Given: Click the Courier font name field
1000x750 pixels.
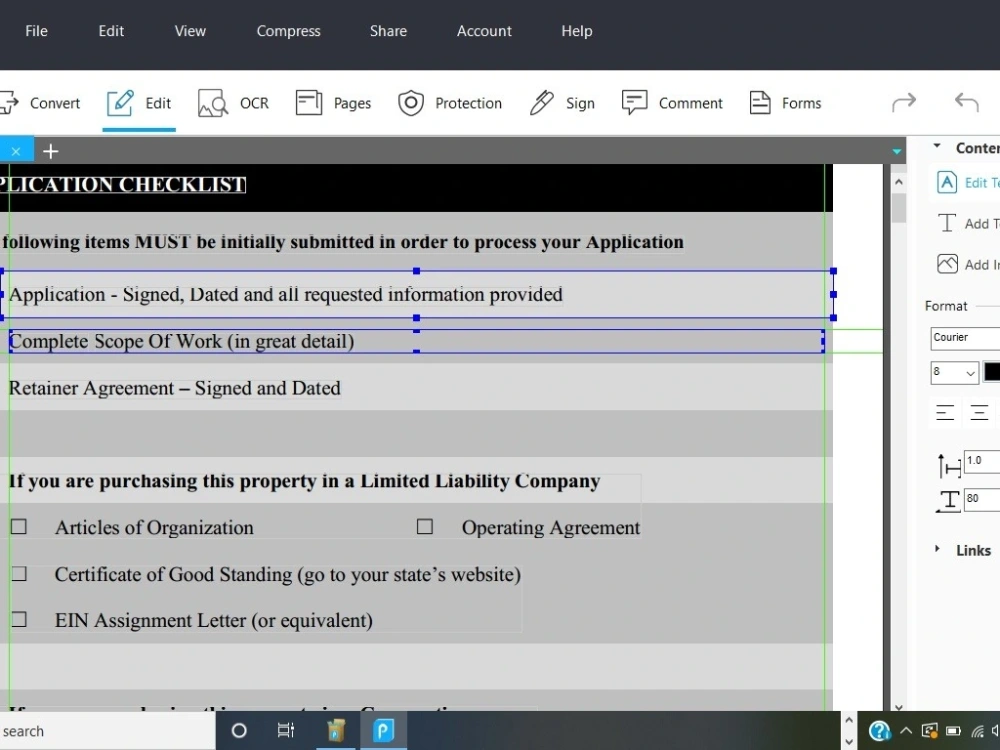Looking at the screenshot, I should 964,337.
